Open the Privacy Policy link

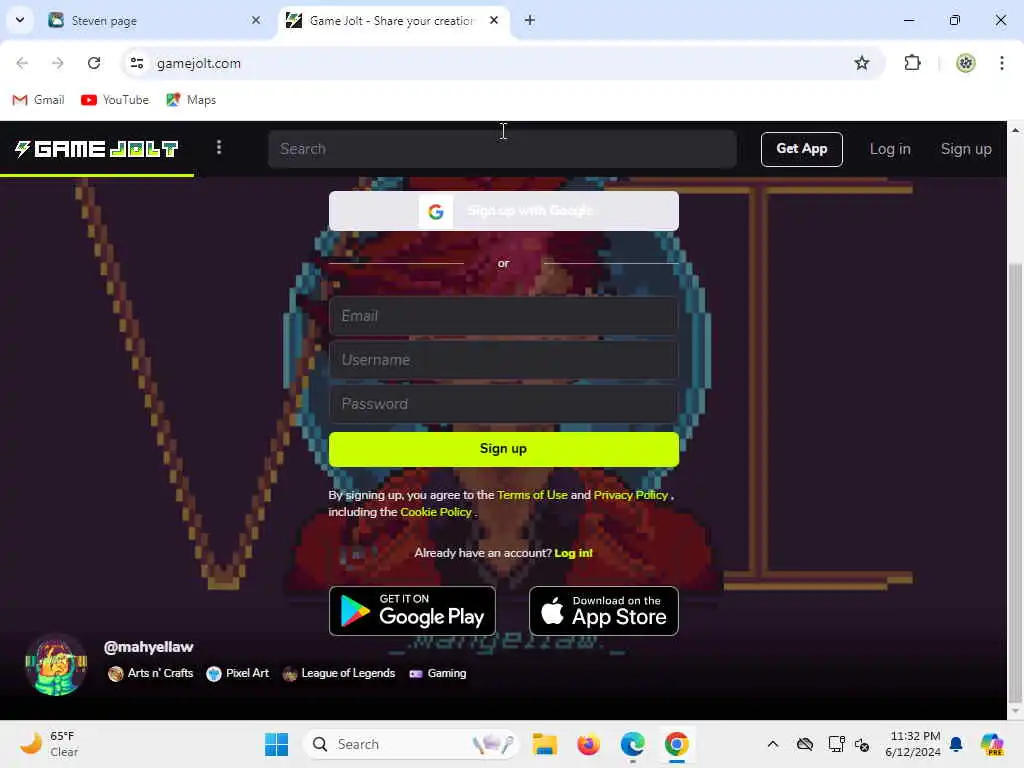coord(630,495)
